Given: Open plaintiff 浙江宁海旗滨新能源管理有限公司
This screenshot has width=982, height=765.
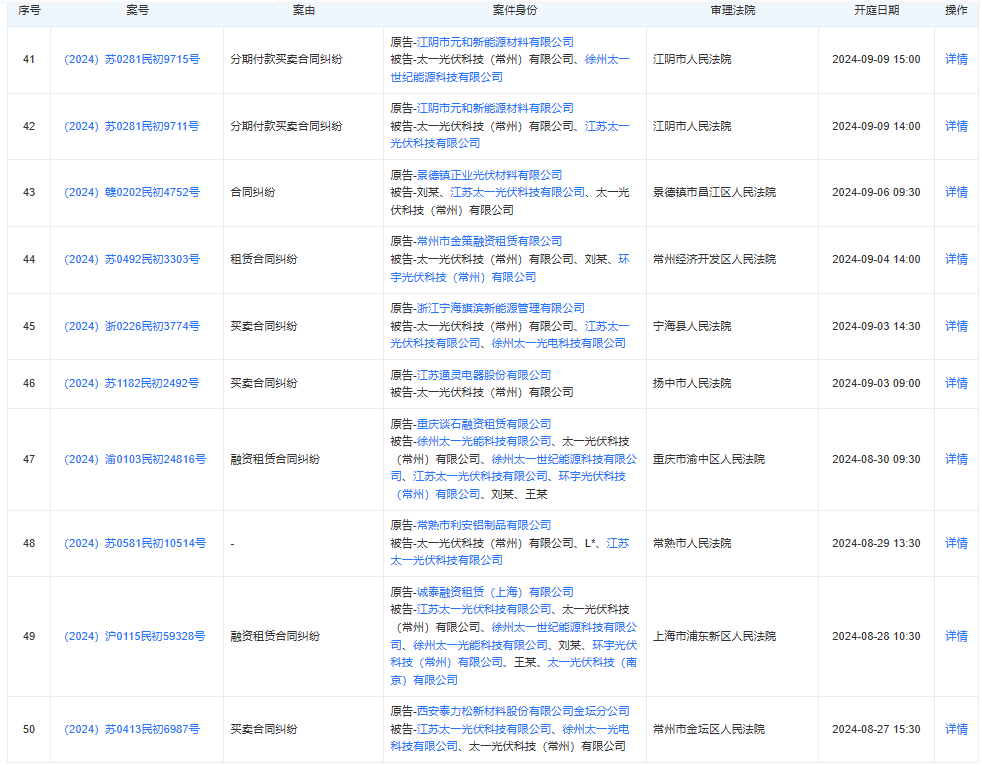Looking at the screenshot, I should 500,308.
